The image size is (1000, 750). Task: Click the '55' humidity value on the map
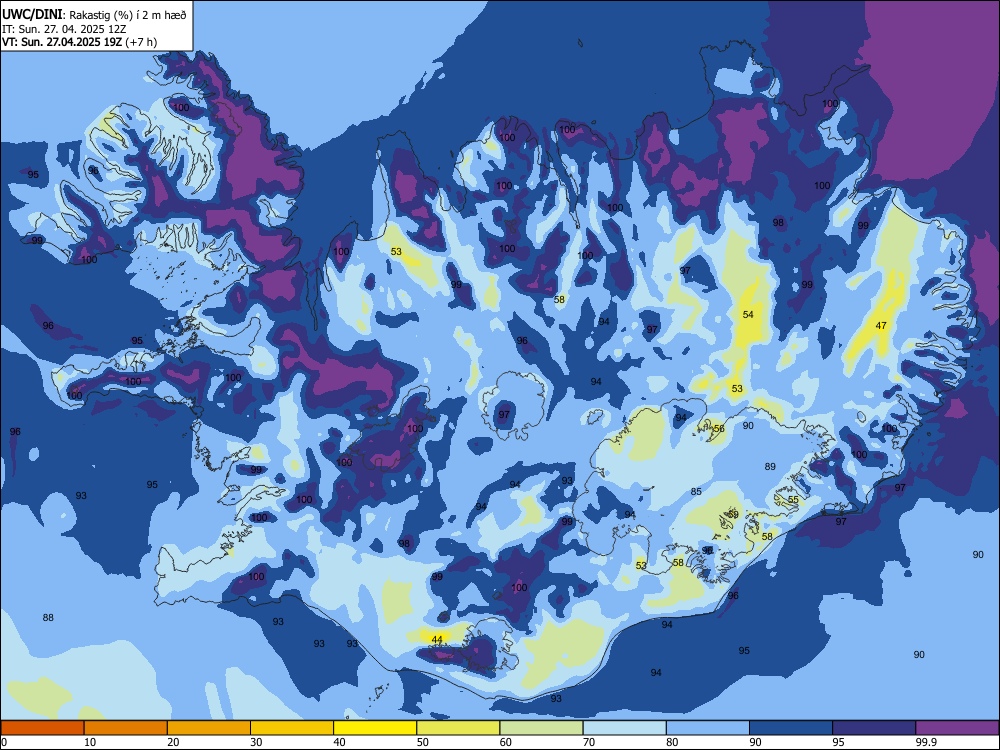tap(793, 500)
